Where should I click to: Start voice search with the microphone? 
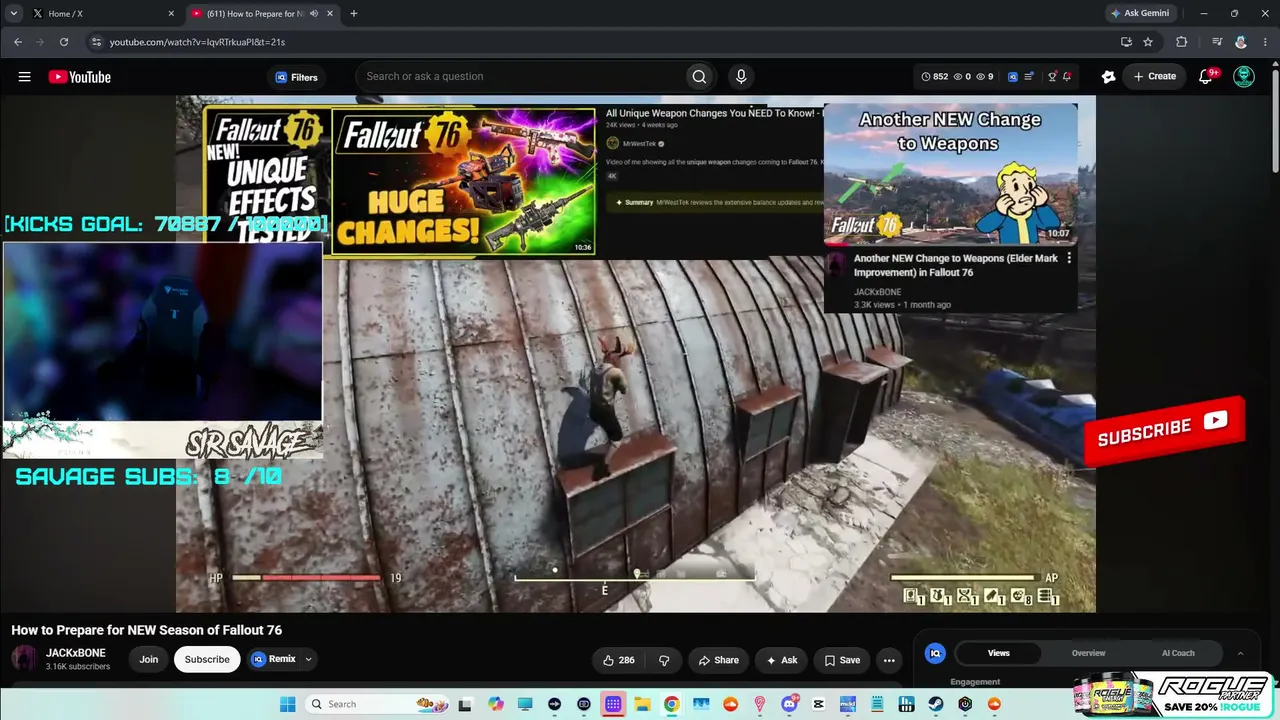741,77
